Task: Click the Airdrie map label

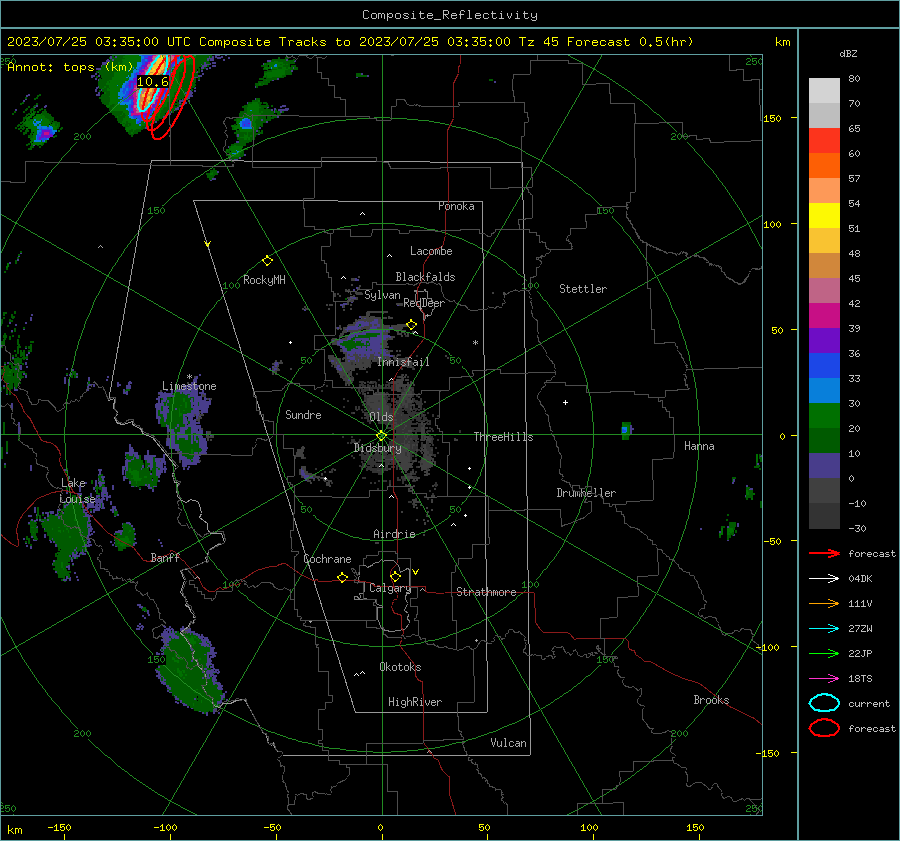Action: (394, 534)
